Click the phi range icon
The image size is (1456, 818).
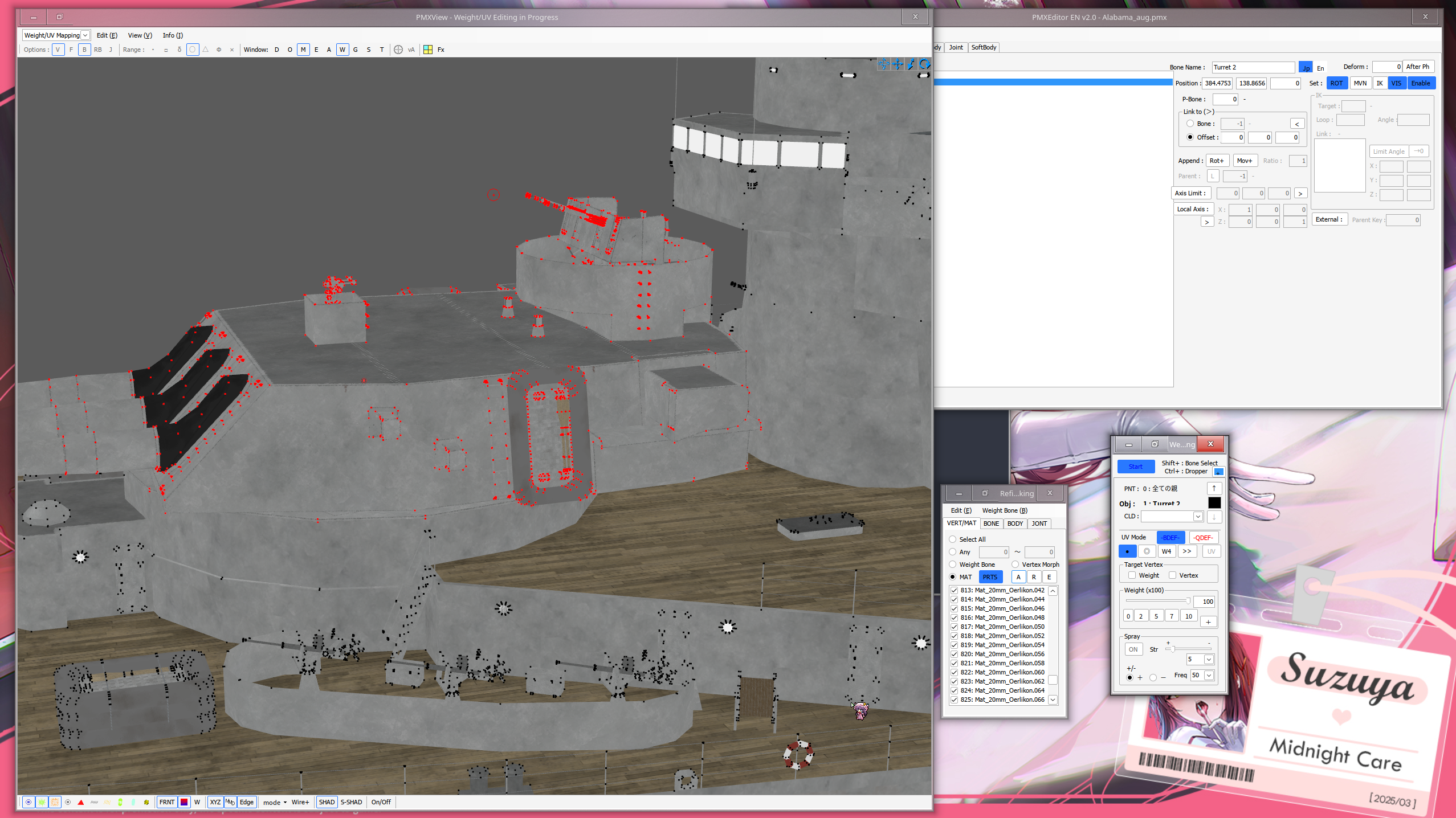tap(219, 50)
